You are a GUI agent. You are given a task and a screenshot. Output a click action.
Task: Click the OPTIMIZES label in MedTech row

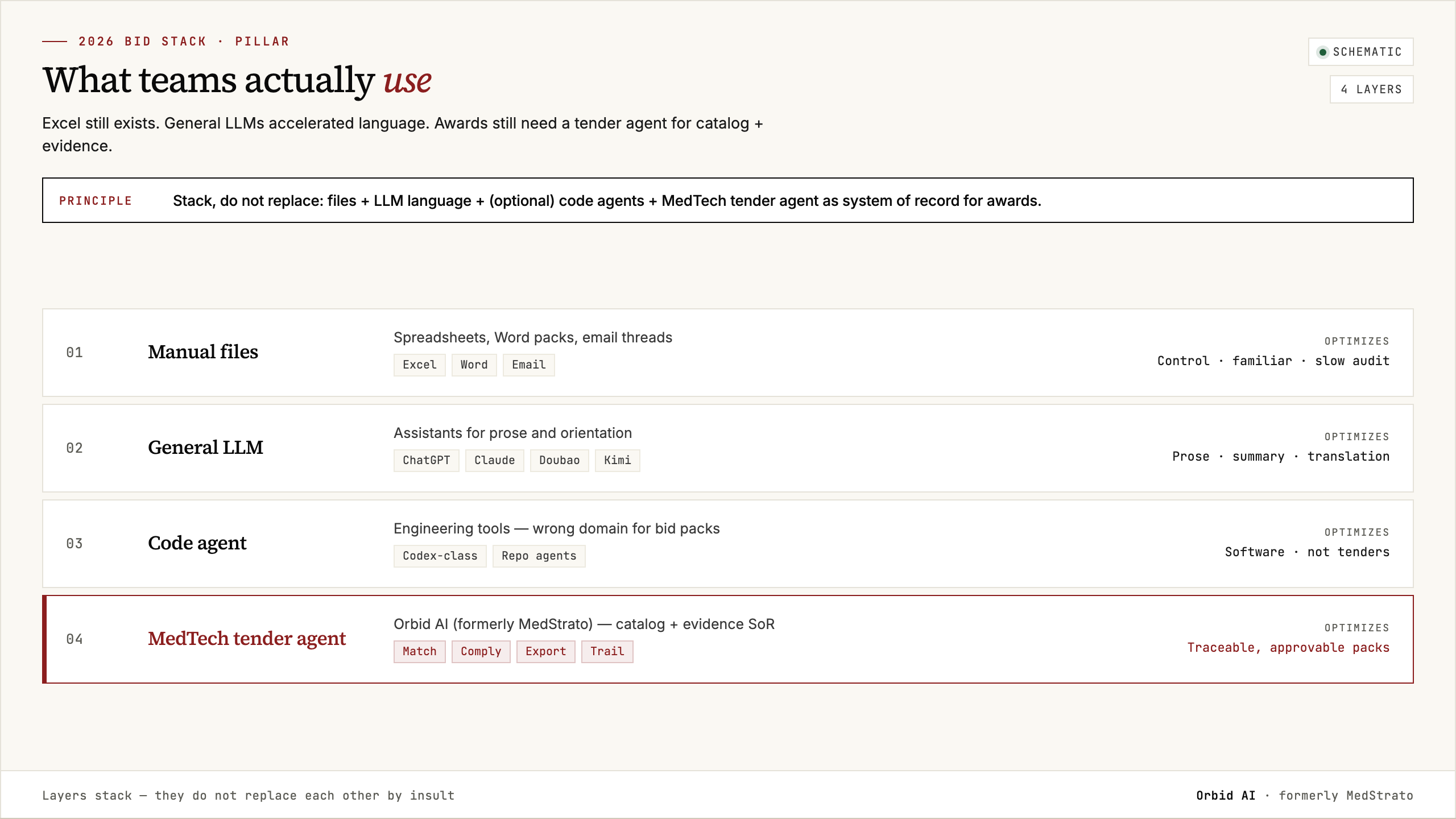[1357, 628]
